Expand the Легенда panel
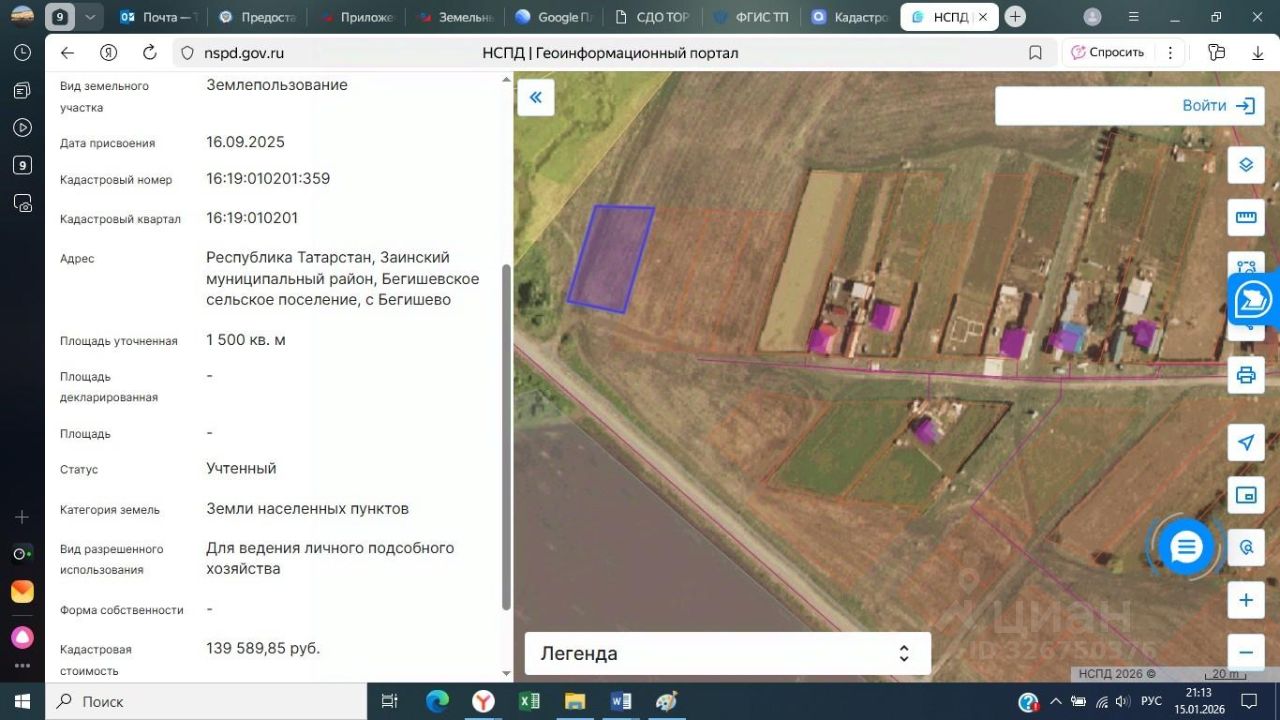 pyautogui.click(x=728, y=654)
